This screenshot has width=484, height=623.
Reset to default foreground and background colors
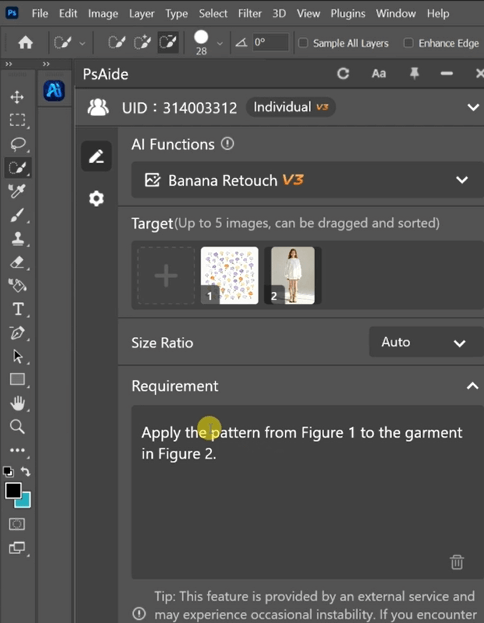click(x=8, y=472)
